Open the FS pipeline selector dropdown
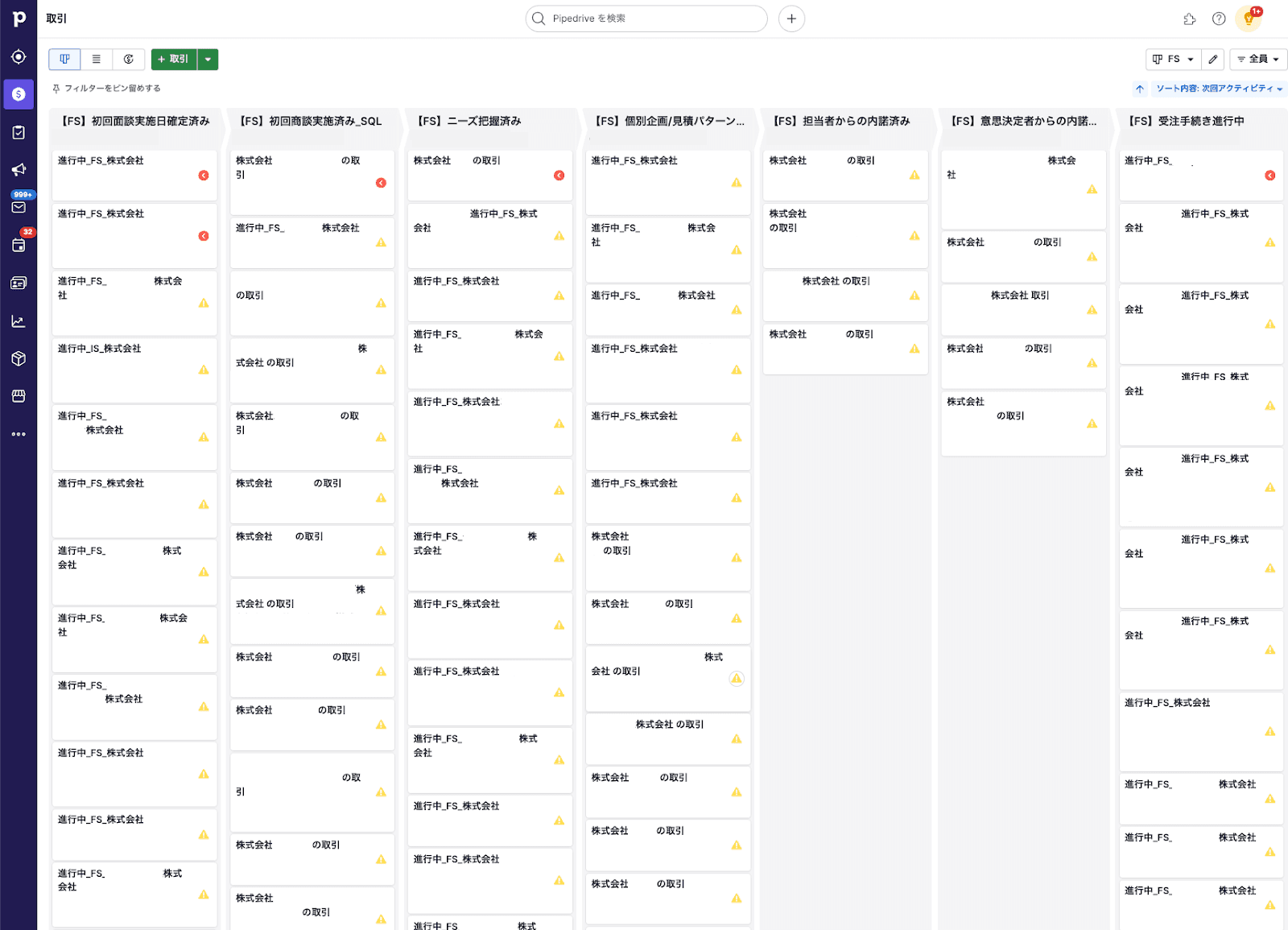1288x930 pixels. click(1173, 59)
